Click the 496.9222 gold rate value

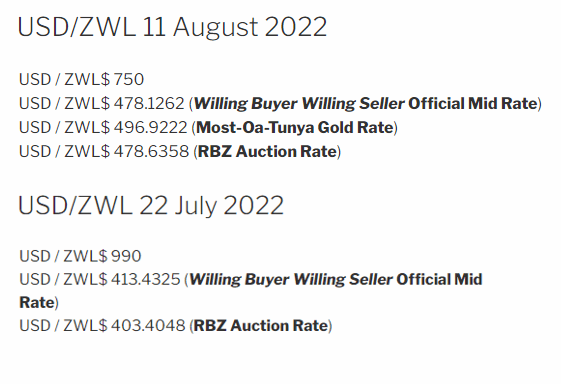tap(150, 127)
